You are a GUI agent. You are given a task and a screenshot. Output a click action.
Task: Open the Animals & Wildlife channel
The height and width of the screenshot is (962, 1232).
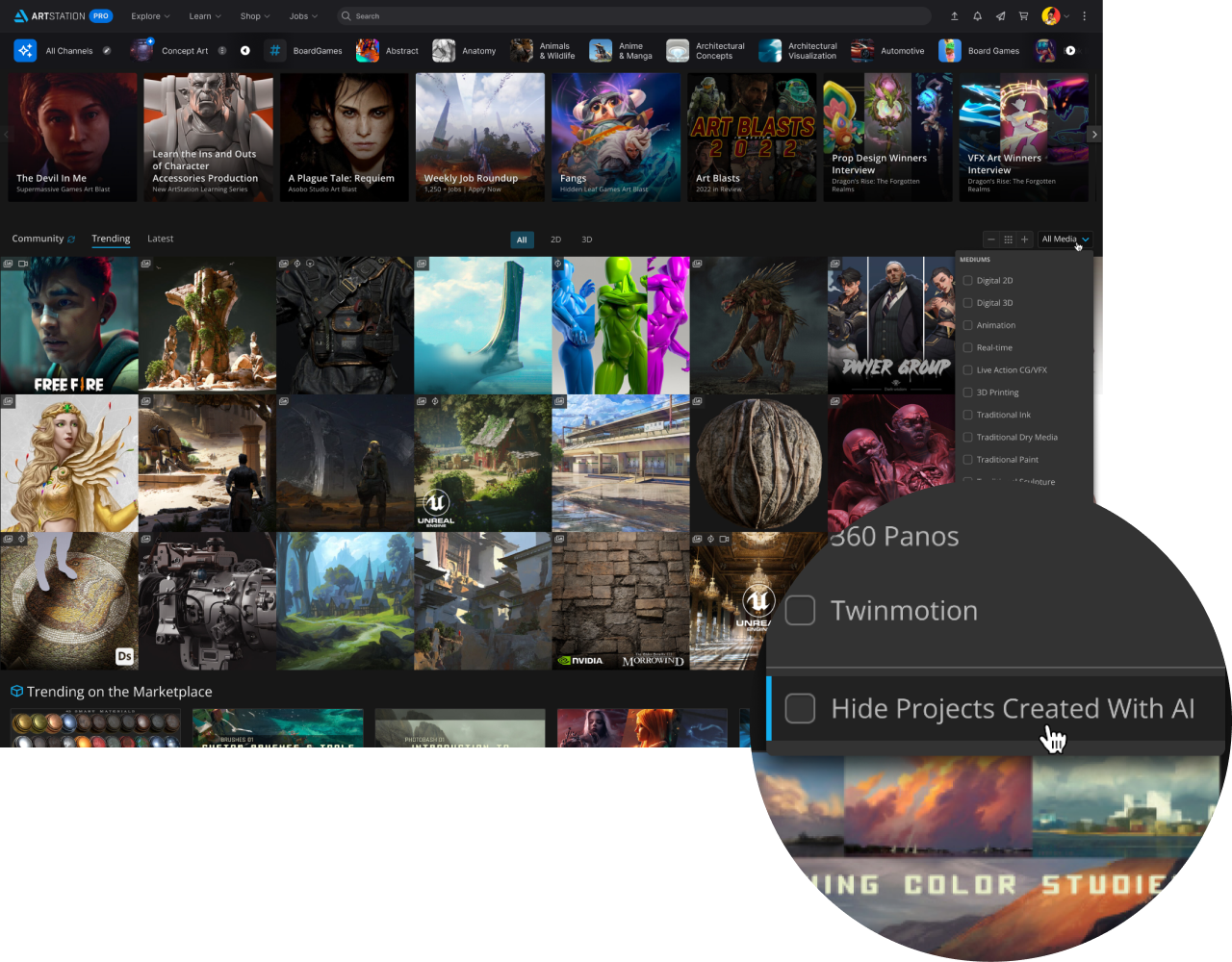542,51
